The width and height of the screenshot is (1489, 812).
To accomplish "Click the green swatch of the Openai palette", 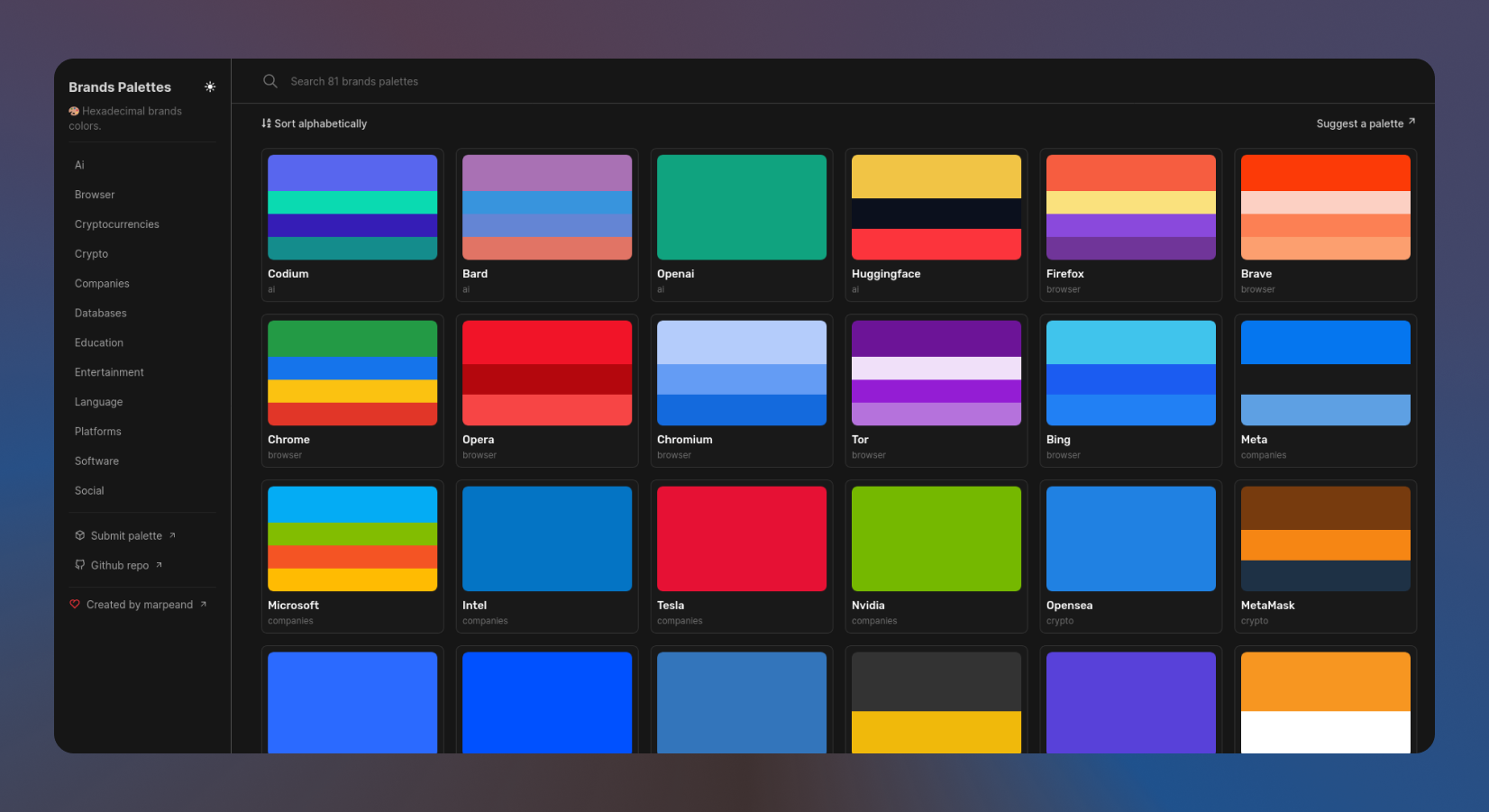I will click(x=741, y=206).
